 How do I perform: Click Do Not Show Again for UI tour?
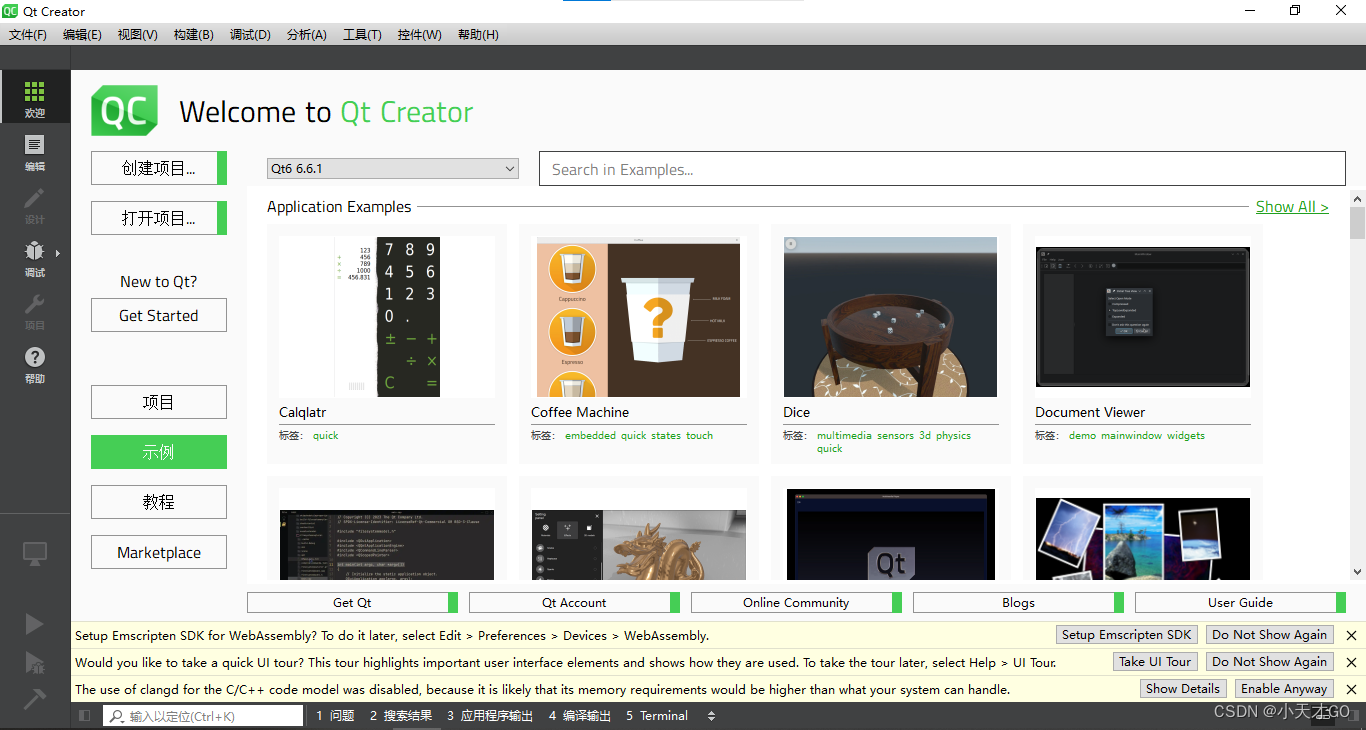[1270, 662]
